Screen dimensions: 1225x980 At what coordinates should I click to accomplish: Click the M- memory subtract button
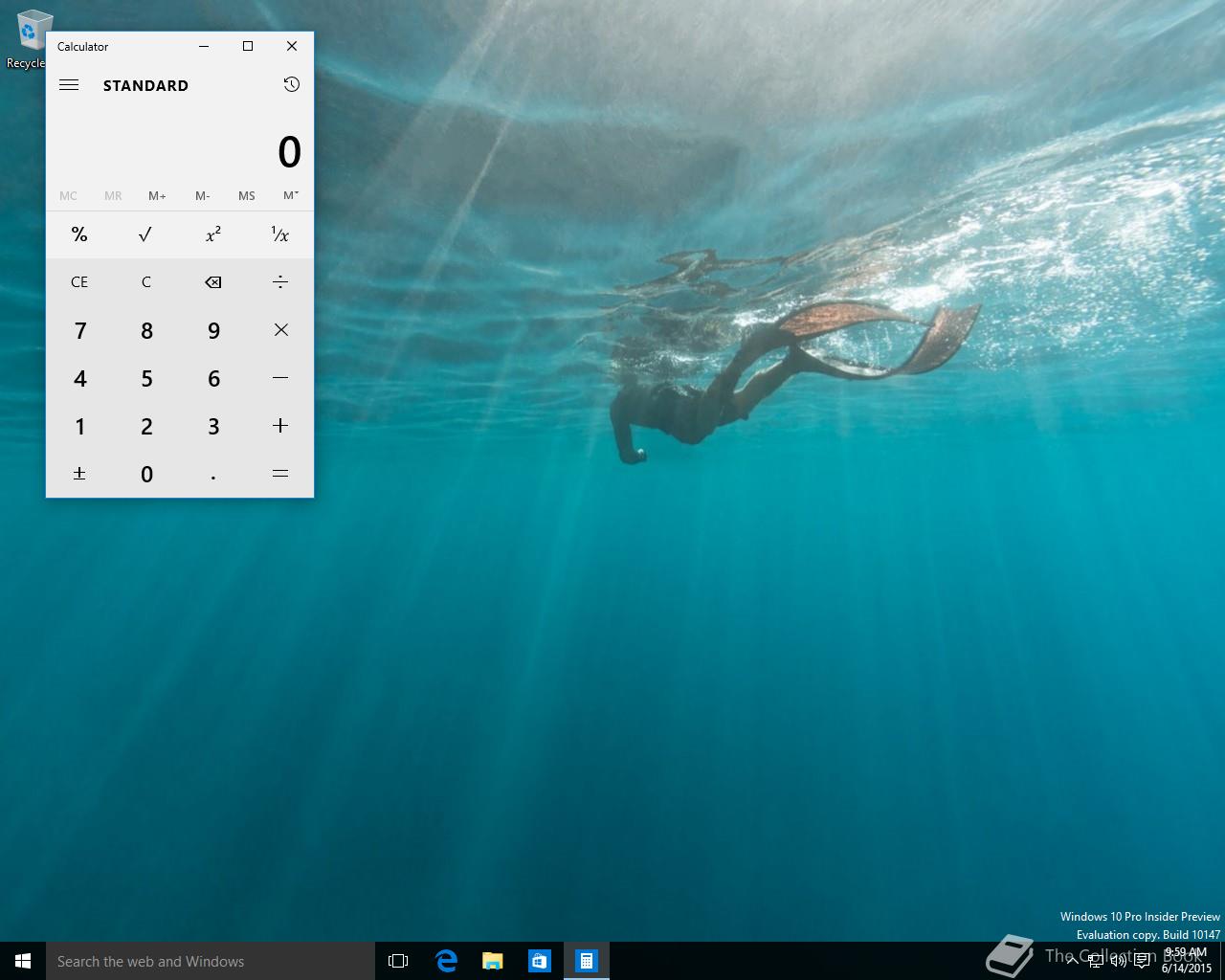[x=202, y=195]
